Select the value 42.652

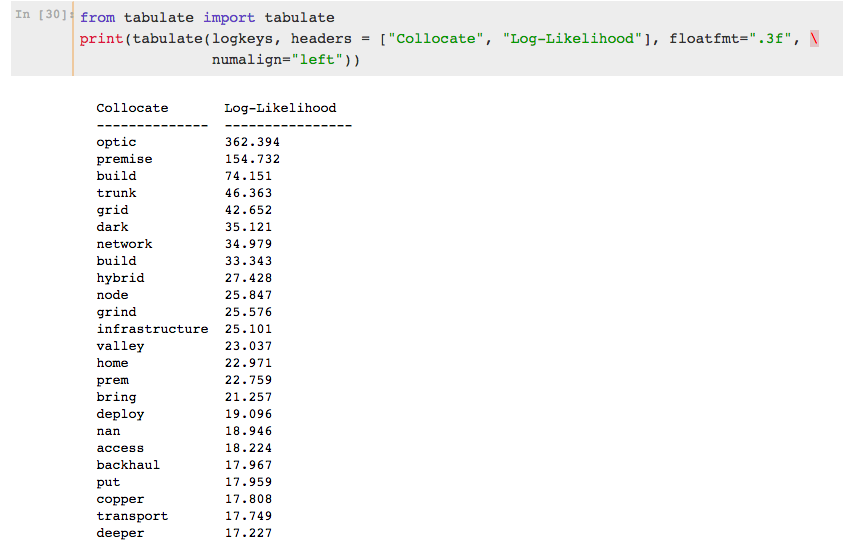tap(248, 210)
